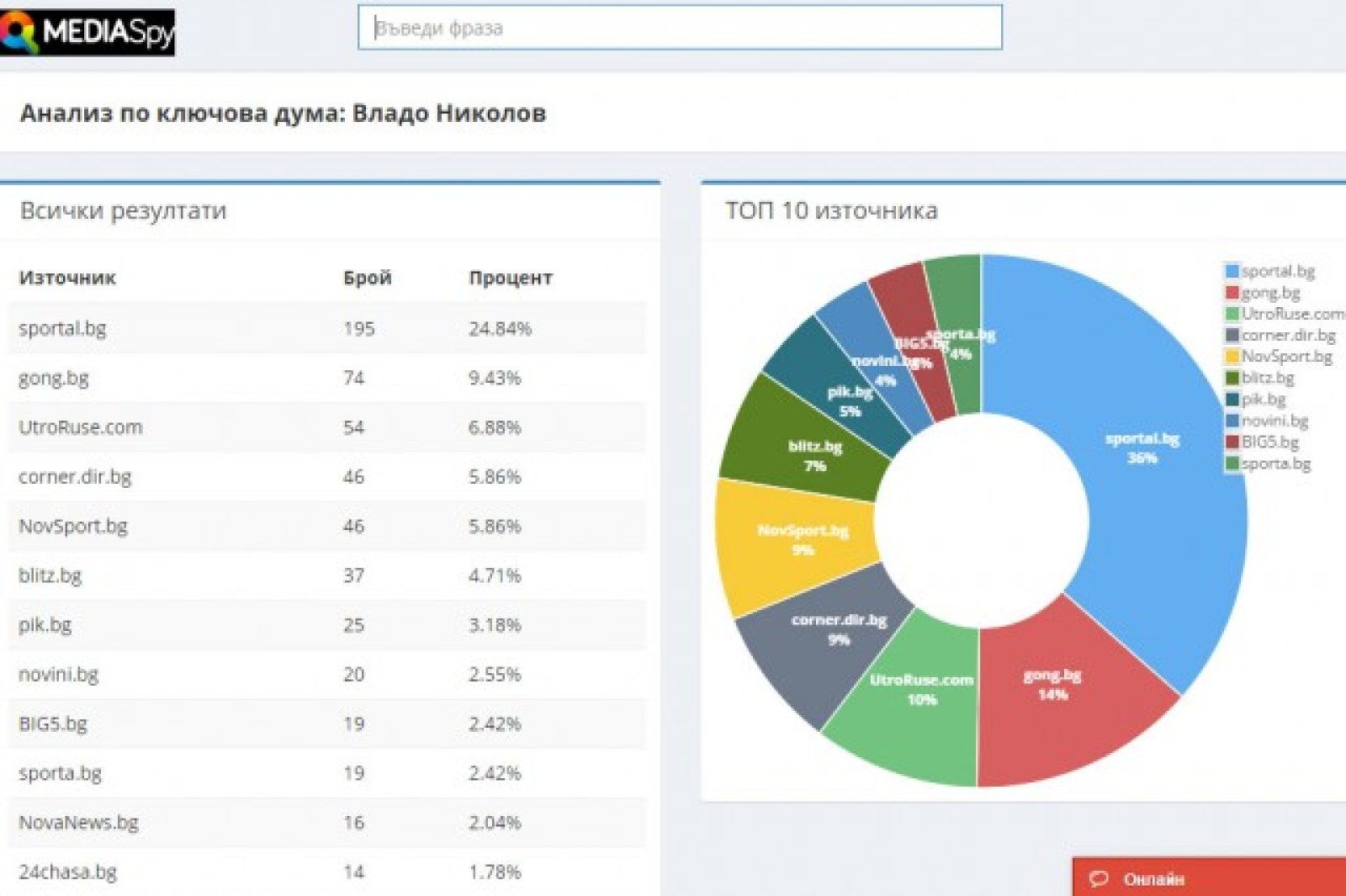Select the blue sportal.bg donut slice

tap(1161, 471)
